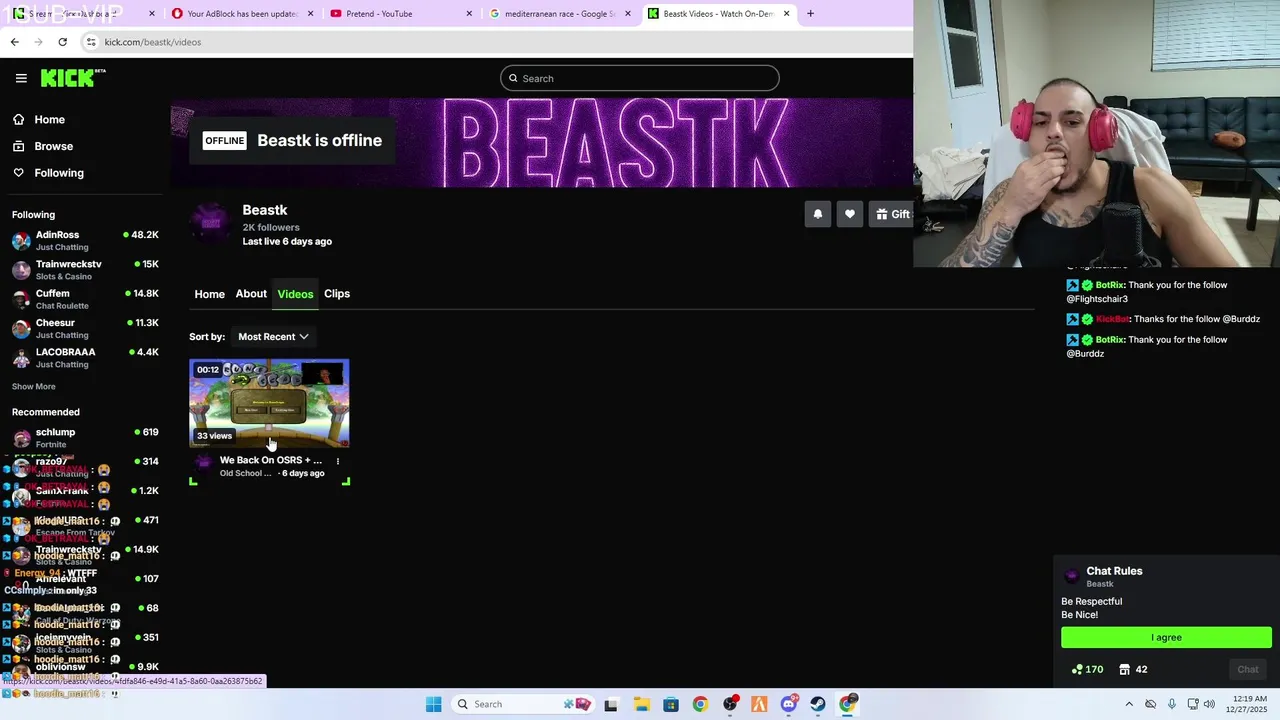Open File Explorer from the taskbar
This screenshot has width=1280, height=720.
[x=641, y=704]
